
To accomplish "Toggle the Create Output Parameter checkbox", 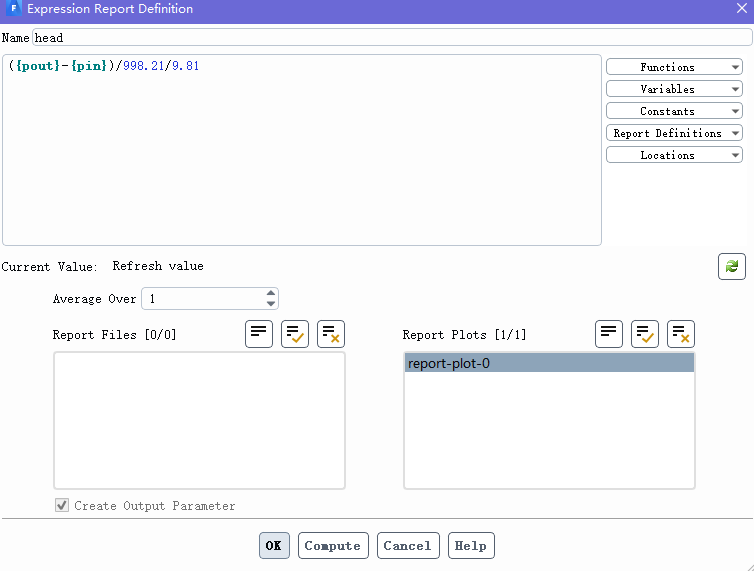I will pyautogui.click(x=62, y=506).
